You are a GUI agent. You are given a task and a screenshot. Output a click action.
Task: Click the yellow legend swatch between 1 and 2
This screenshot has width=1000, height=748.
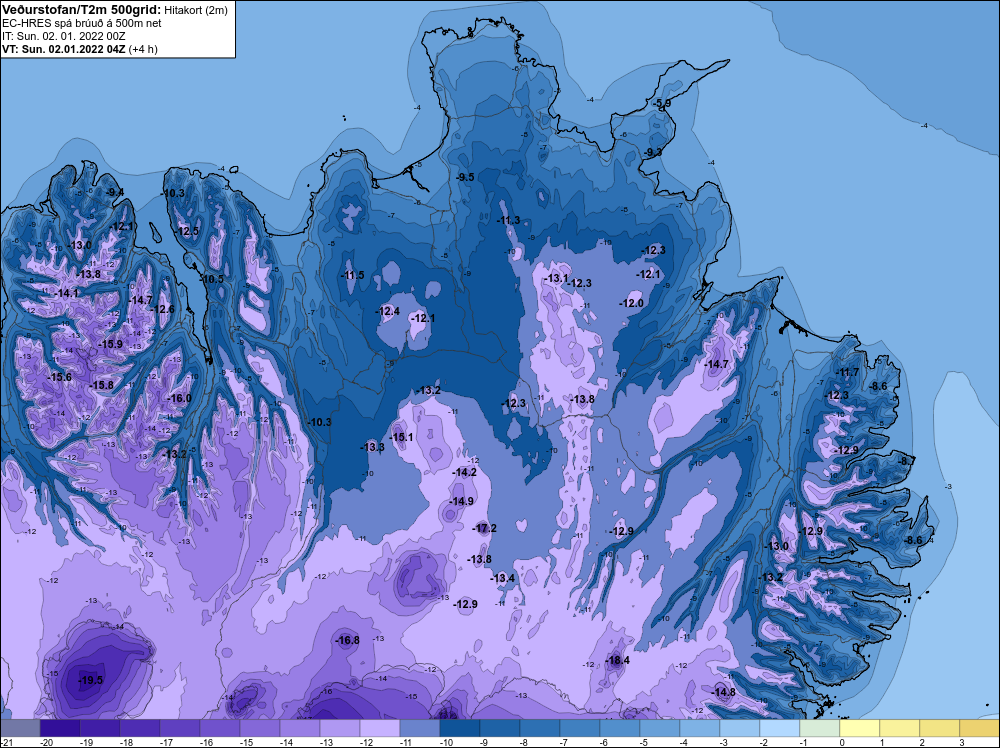pos(899,728)
